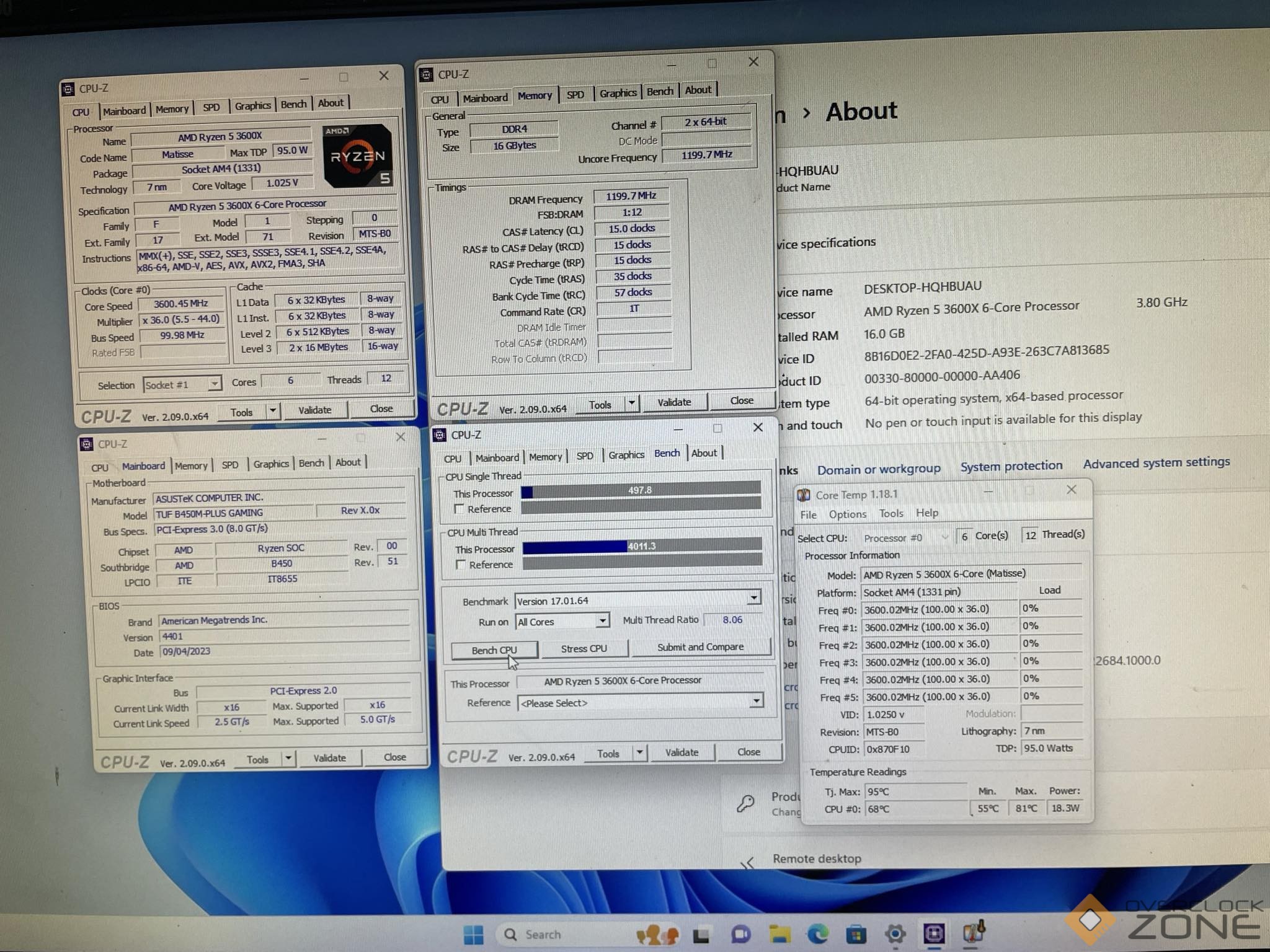This screenshot has width=1270, height=952.
Task: Expand the Benchmark version dropdown
Action: 753,598
